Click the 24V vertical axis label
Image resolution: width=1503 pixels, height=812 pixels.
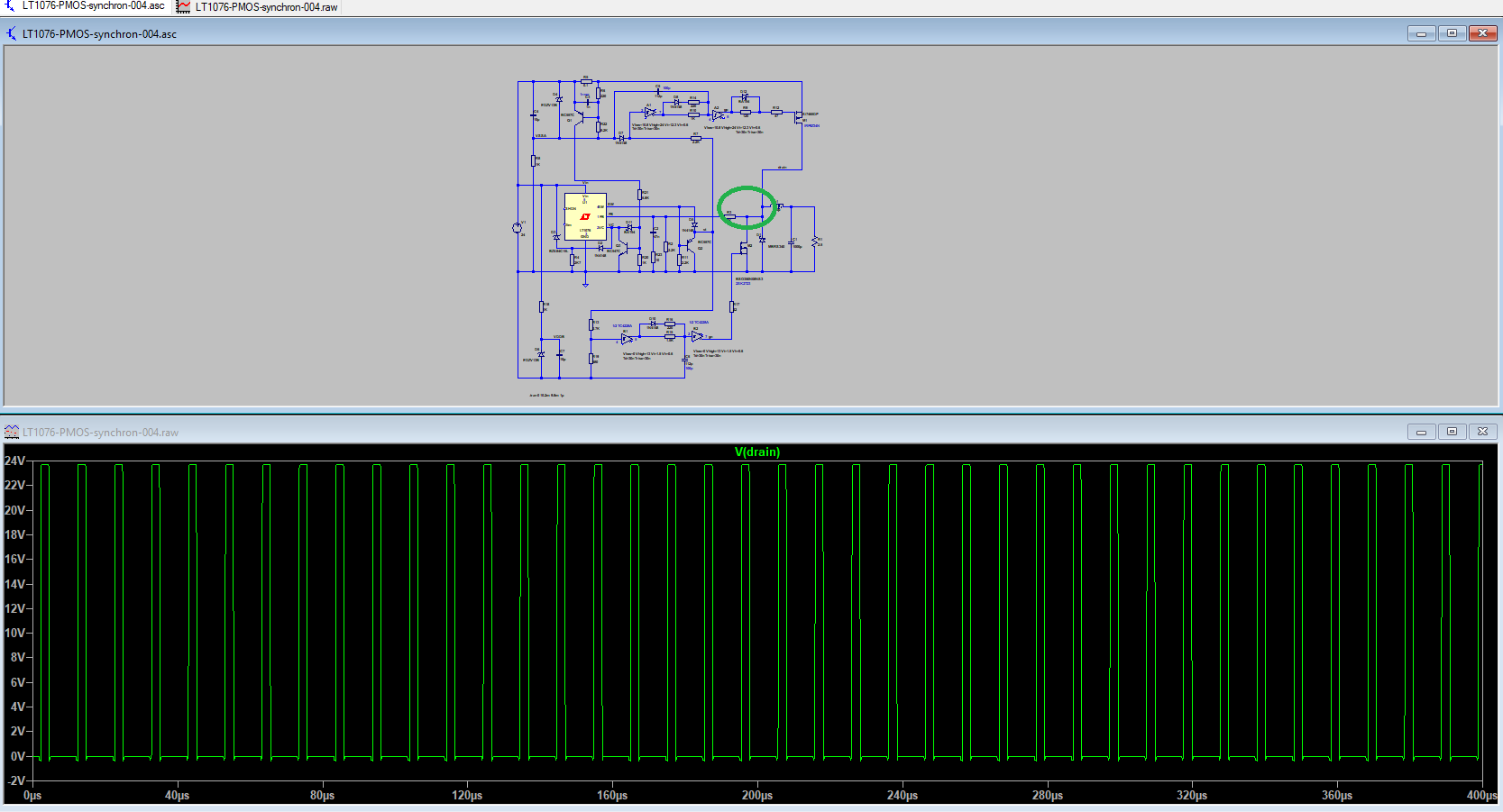click(x=14, y=461)
